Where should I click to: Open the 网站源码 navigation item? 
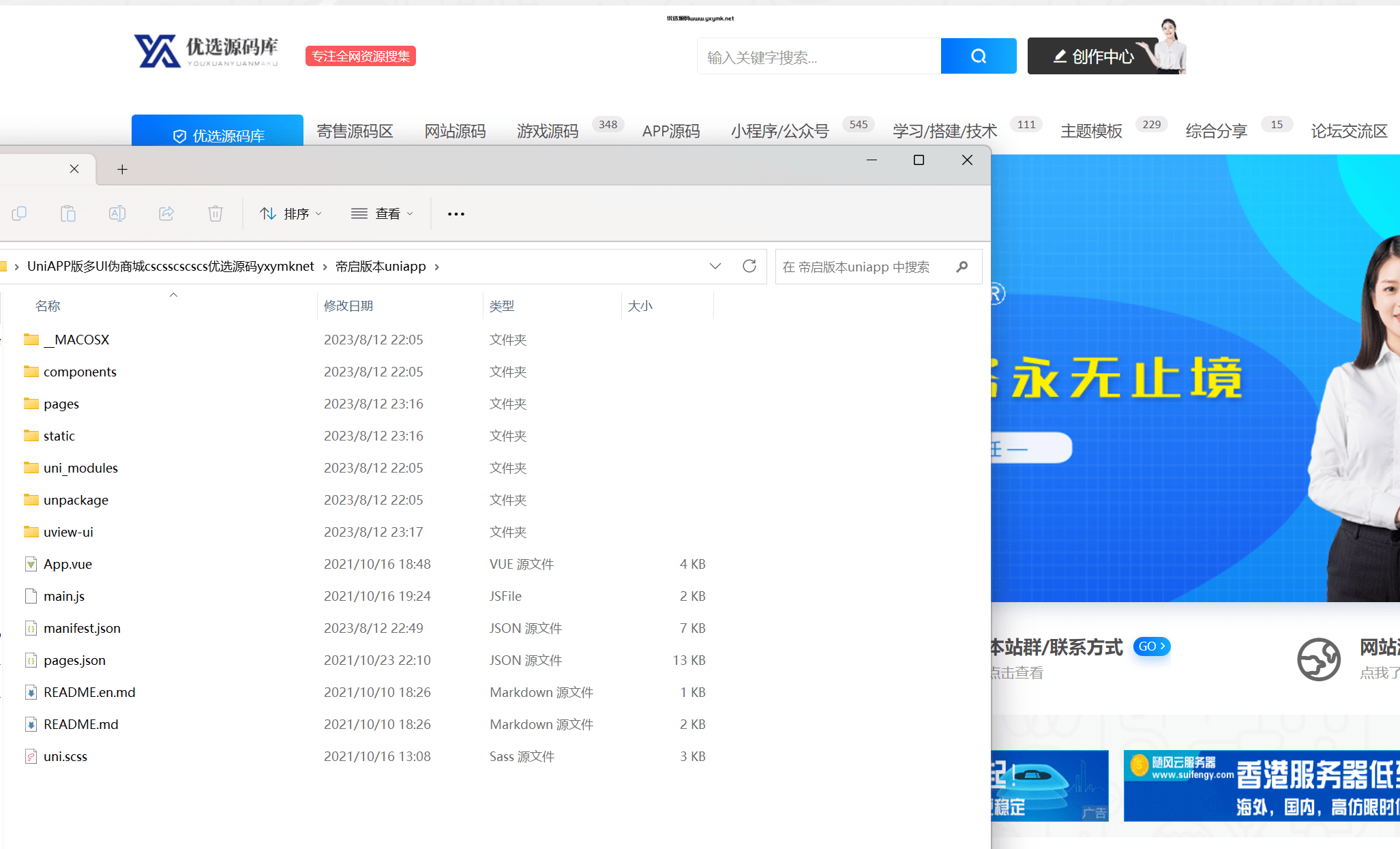pos(455,131)
